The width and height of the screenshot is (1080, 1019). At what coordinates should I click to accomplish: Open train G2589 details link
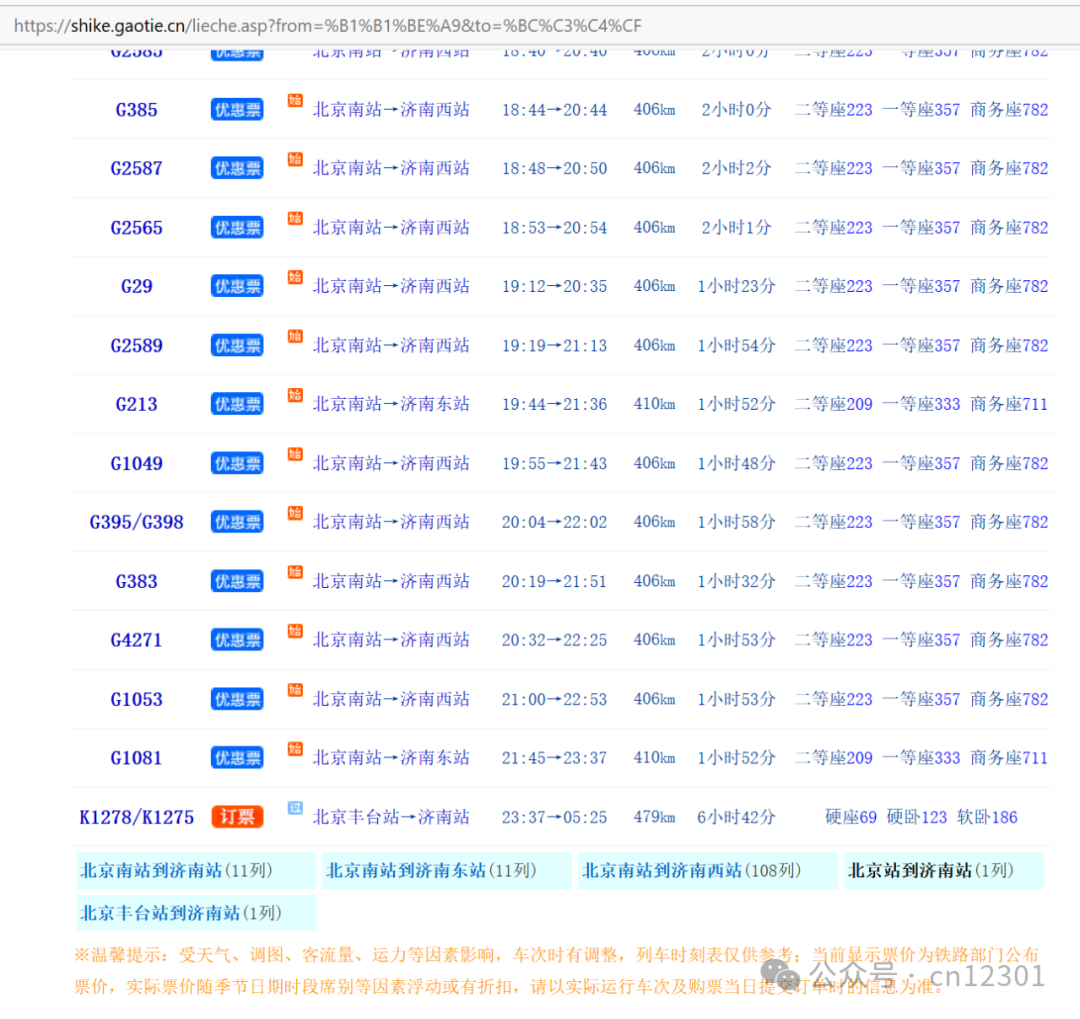click(136, 346)
